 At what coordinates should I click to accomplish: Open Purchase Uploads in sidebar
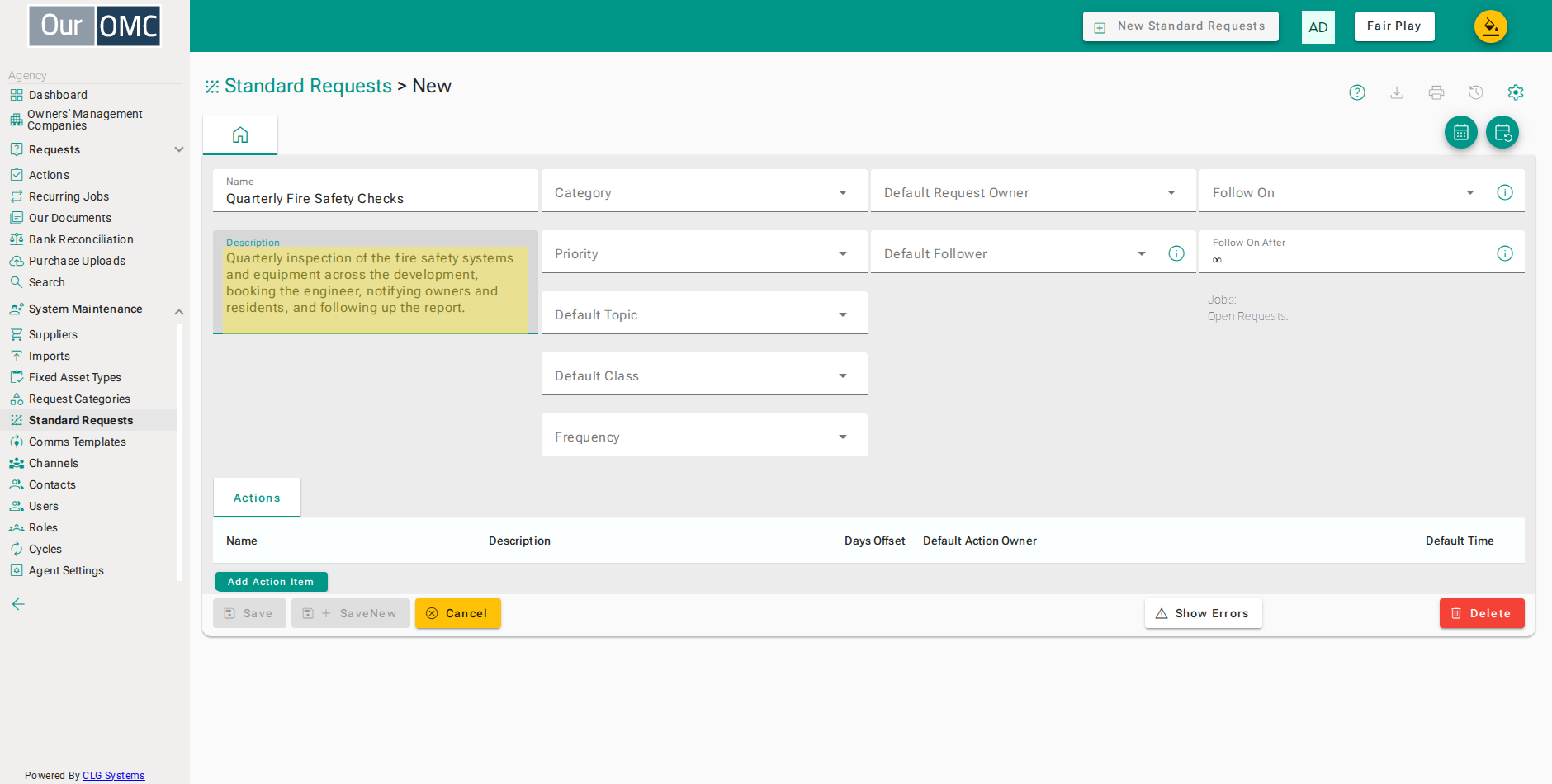tap(77, 261)
